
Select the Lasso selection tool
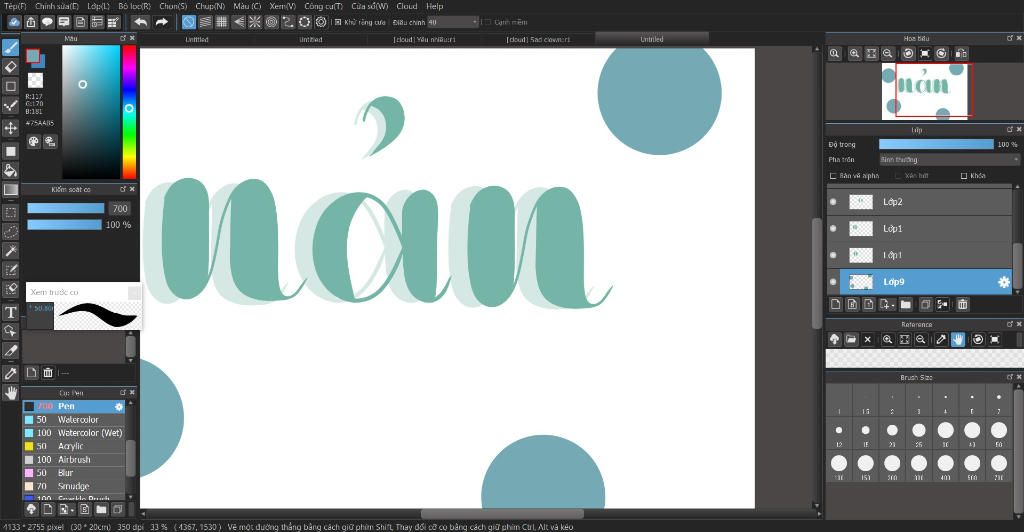point(10,232)
